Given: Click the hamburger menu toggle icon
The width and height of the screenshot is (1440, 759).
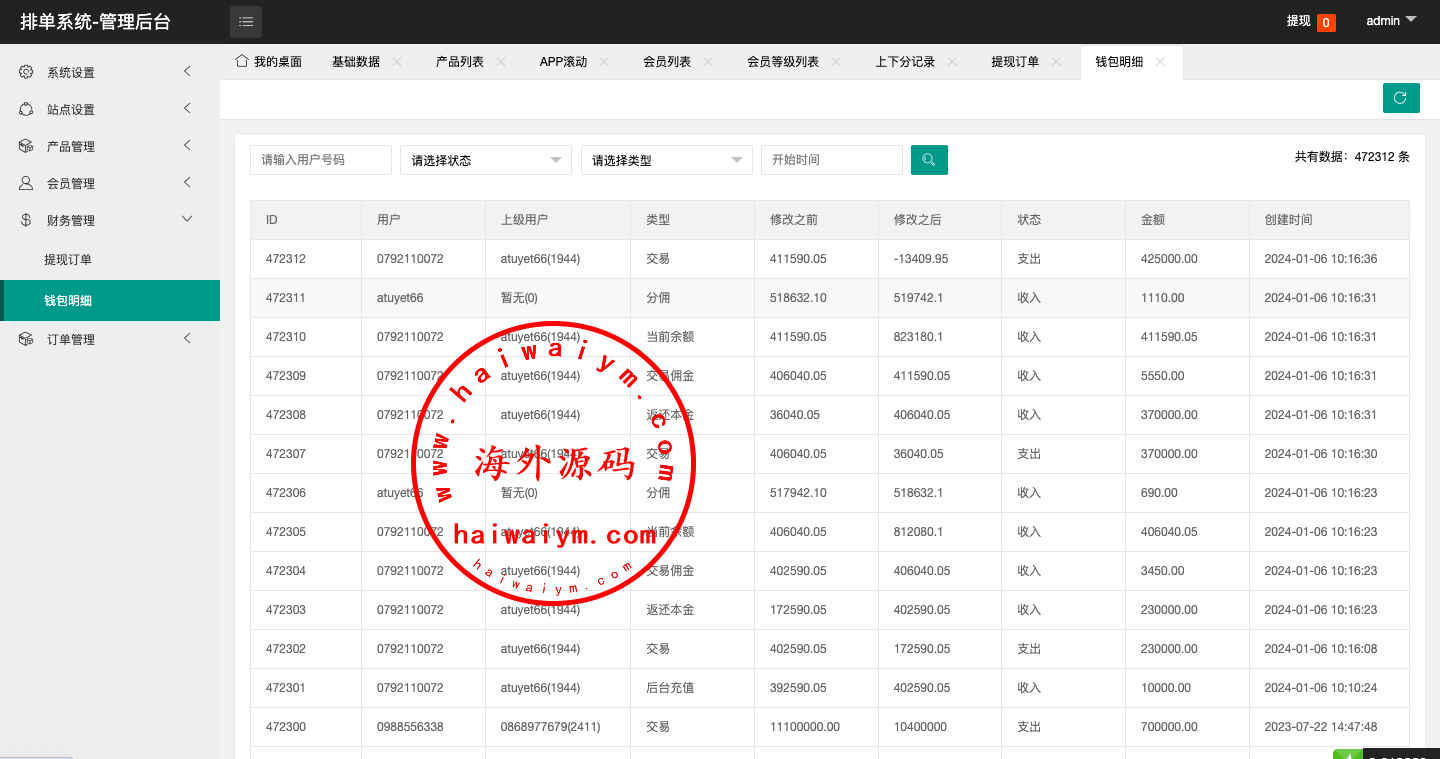Looking at the screenshot, I should coord(246,21).
